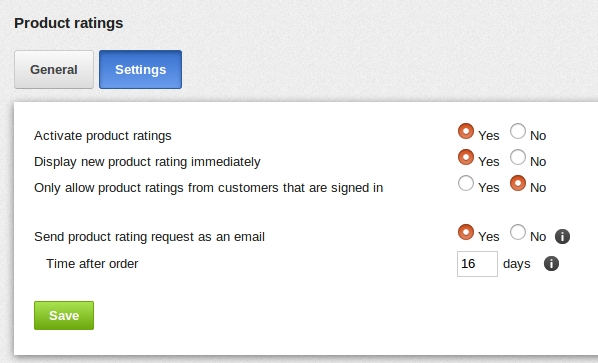Click the signed-in customers only setting label
Viewport: 598px width, 363px height.
pos(208,188)
